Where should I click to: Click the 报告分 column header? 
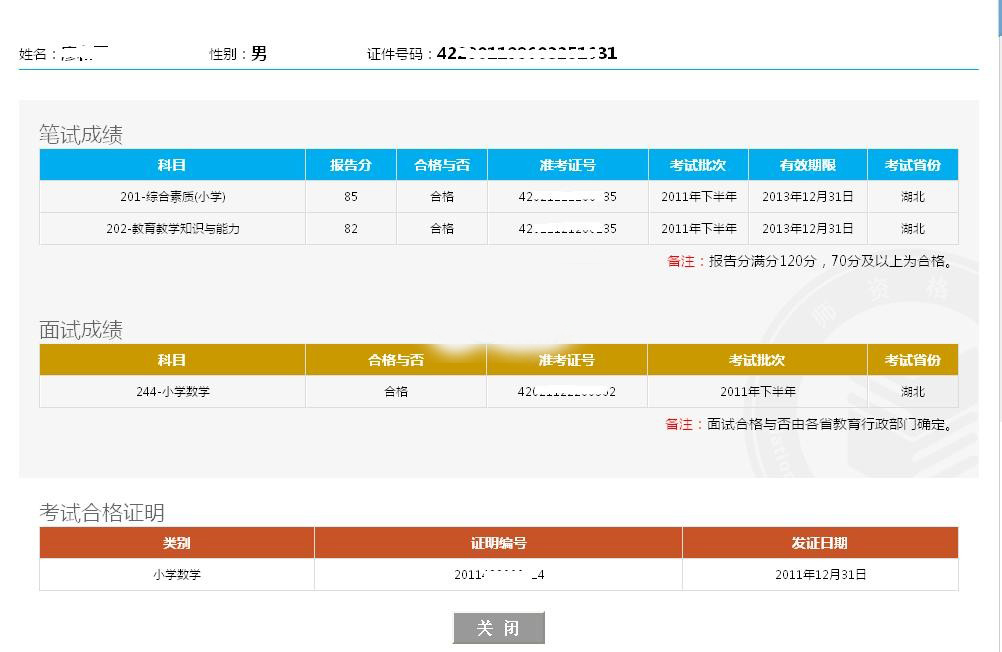coord(350,165)
